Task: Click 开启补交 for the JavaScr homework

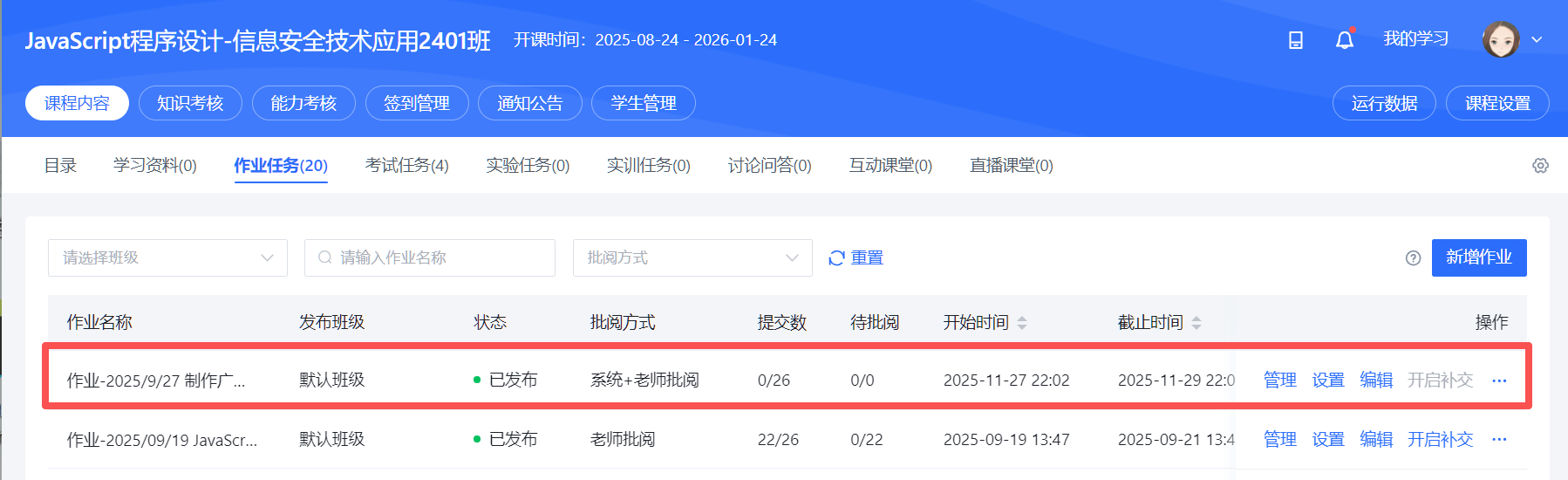Action: coord(1440,440)
